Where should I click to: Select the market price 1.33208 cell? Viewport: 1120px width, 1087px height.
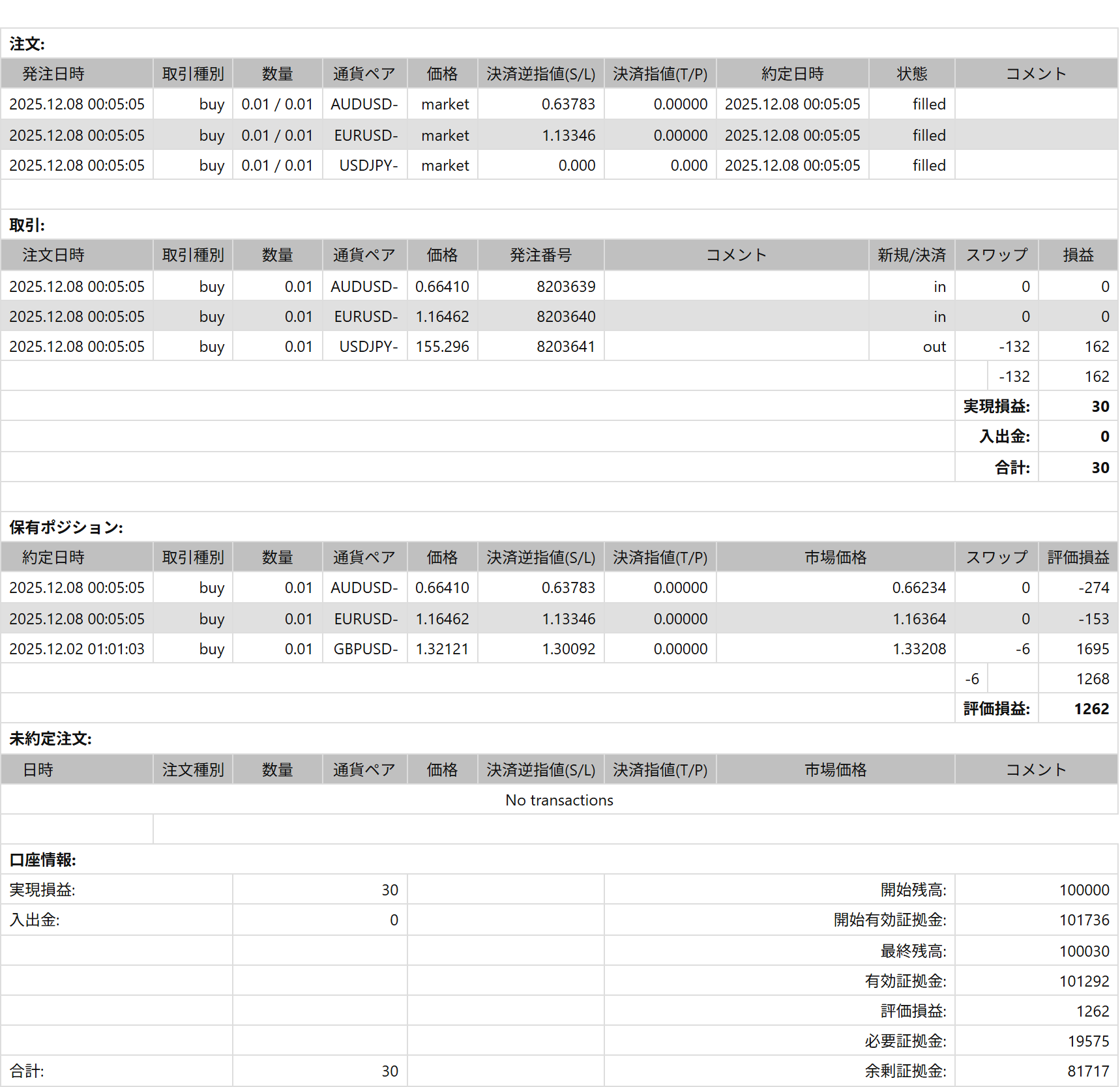(919, 649)
